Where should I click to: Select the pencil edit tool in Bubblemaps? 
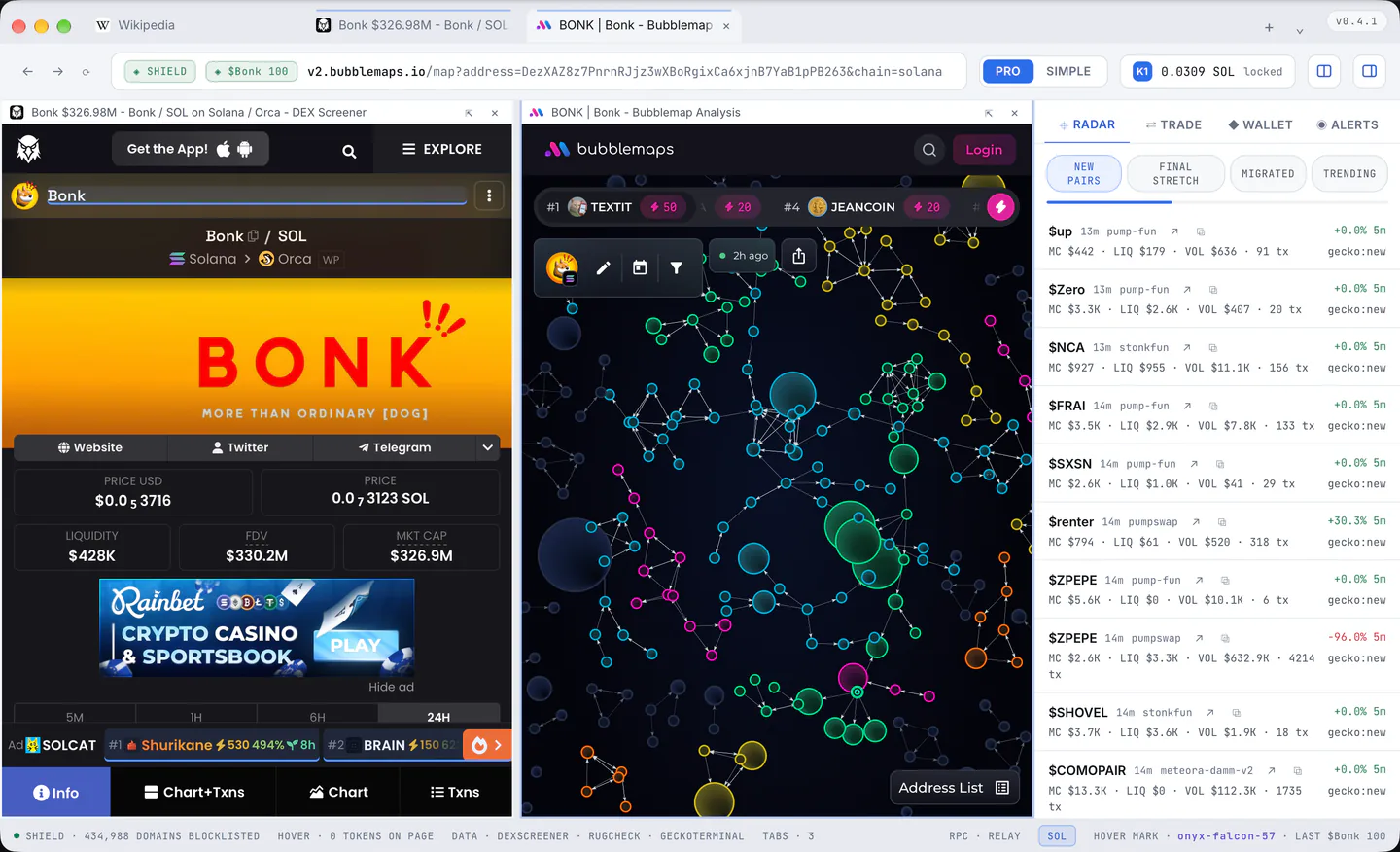pos(603,267)
